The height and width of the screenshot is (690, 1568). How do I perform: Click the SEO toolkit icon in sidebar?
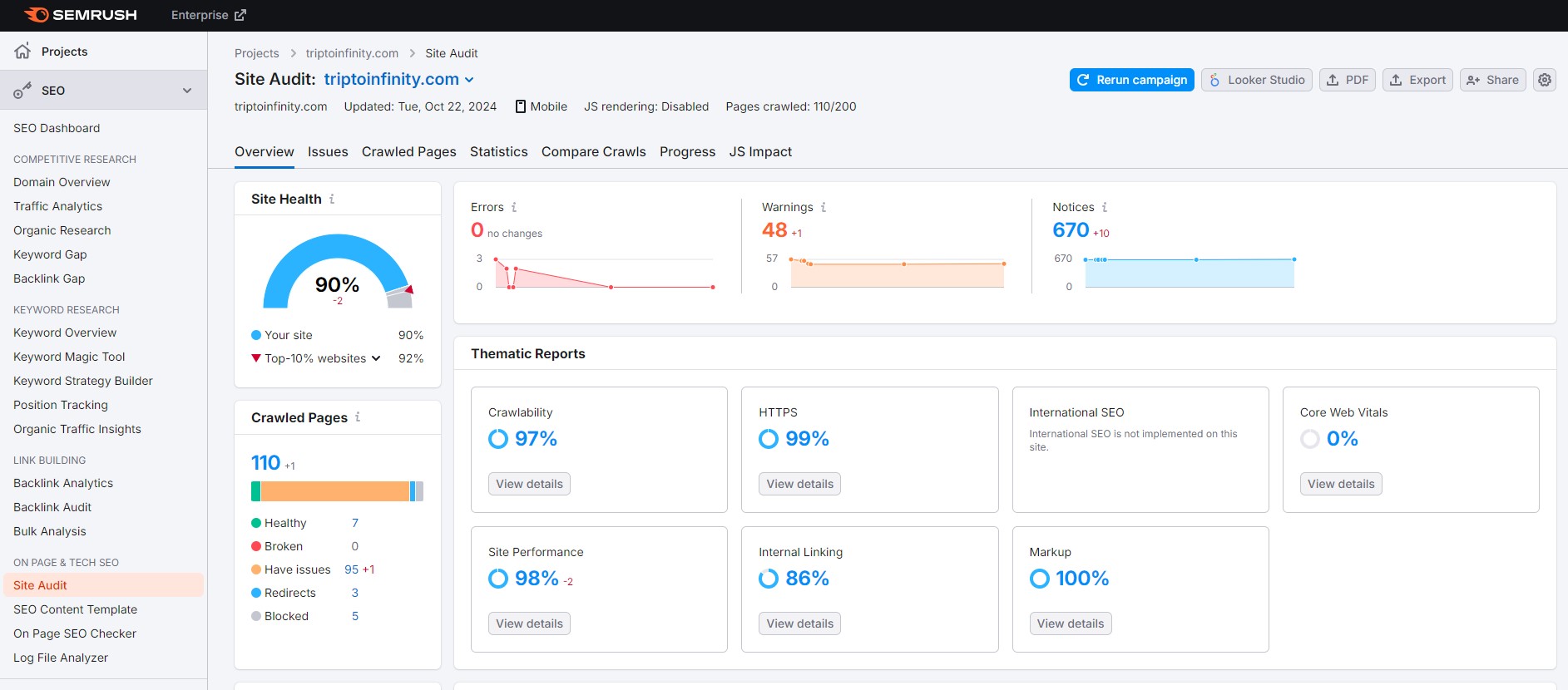coord(22,91)
